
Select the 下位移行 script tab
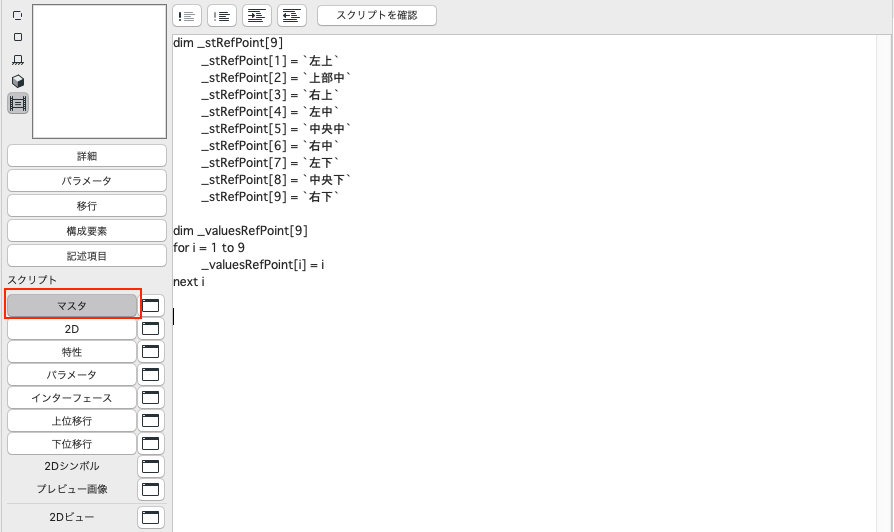pyautogui.click(x=72, y=444)
